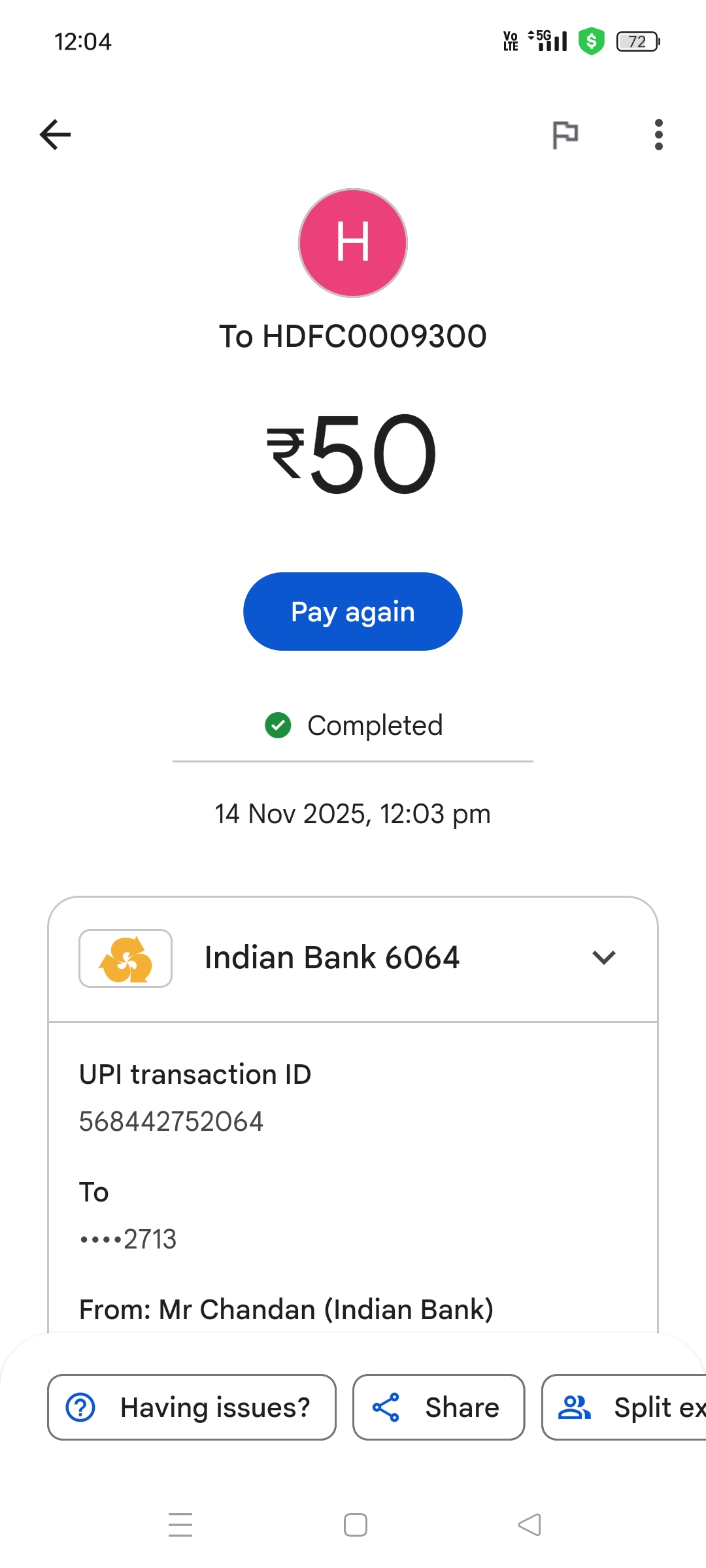Tap the battery indicator showing 72

click(x=638, y=42)
